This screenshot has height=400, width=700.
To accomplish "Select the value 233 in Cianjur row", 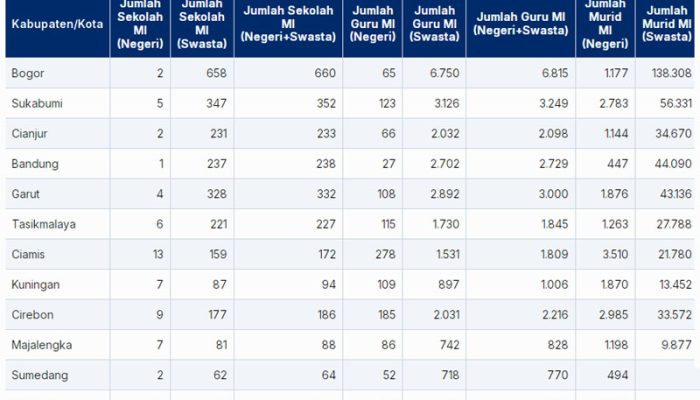I will point(325,134).
